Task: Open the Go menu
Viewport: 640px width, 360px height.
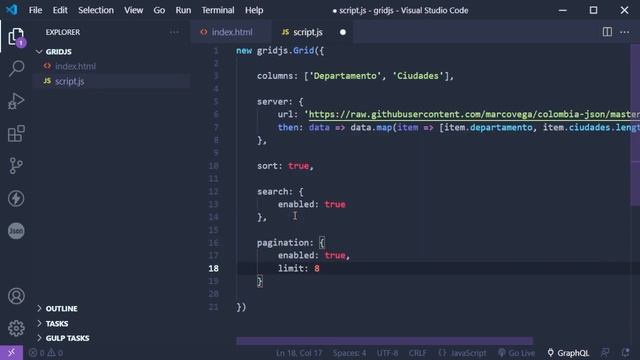Action: pyautogui.click(x=159, y=10)
